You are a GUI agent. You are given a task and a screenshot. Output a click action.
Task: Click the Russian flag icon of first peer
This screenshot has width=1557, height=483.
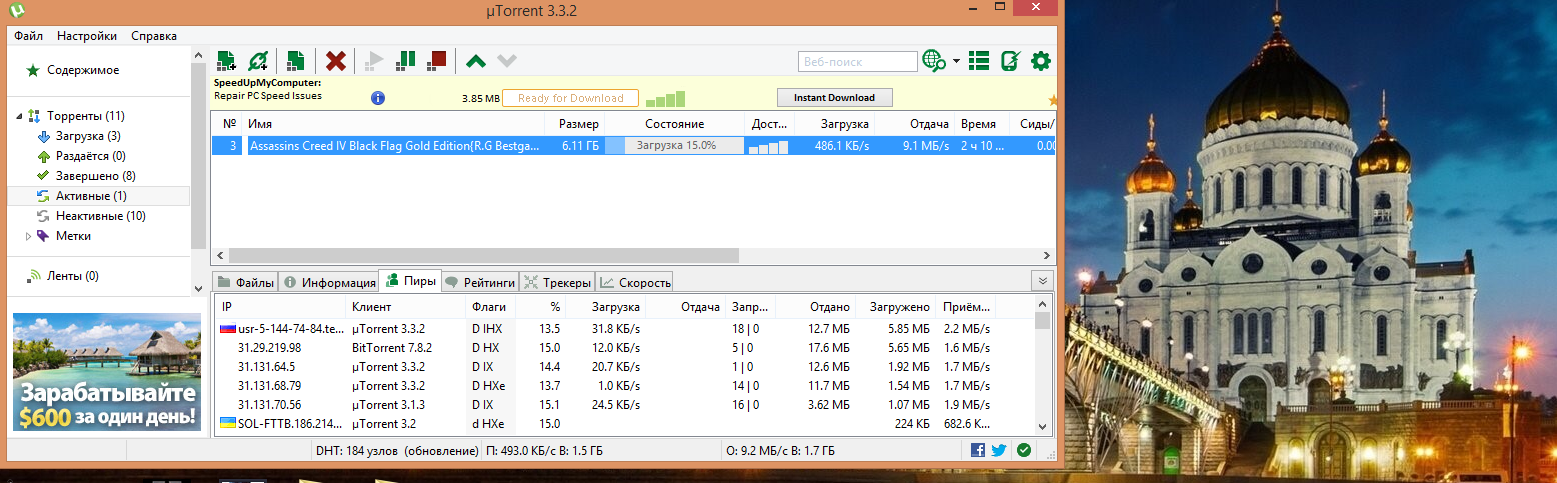tap(227, 328)
